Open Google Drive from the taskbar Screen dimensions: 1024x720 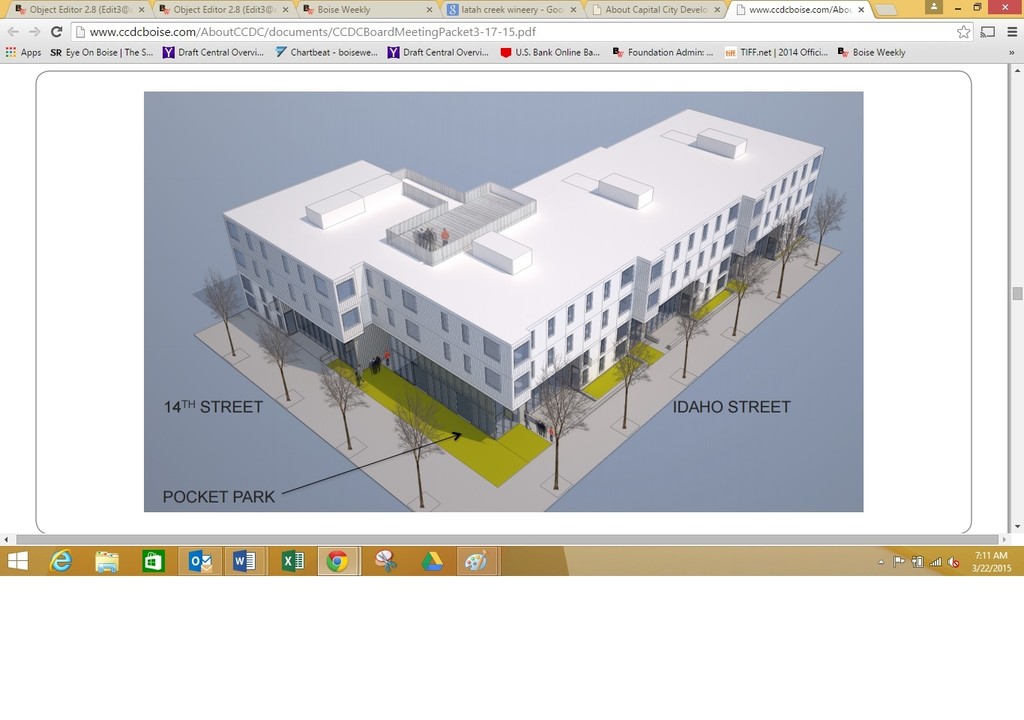coord(431,561)
